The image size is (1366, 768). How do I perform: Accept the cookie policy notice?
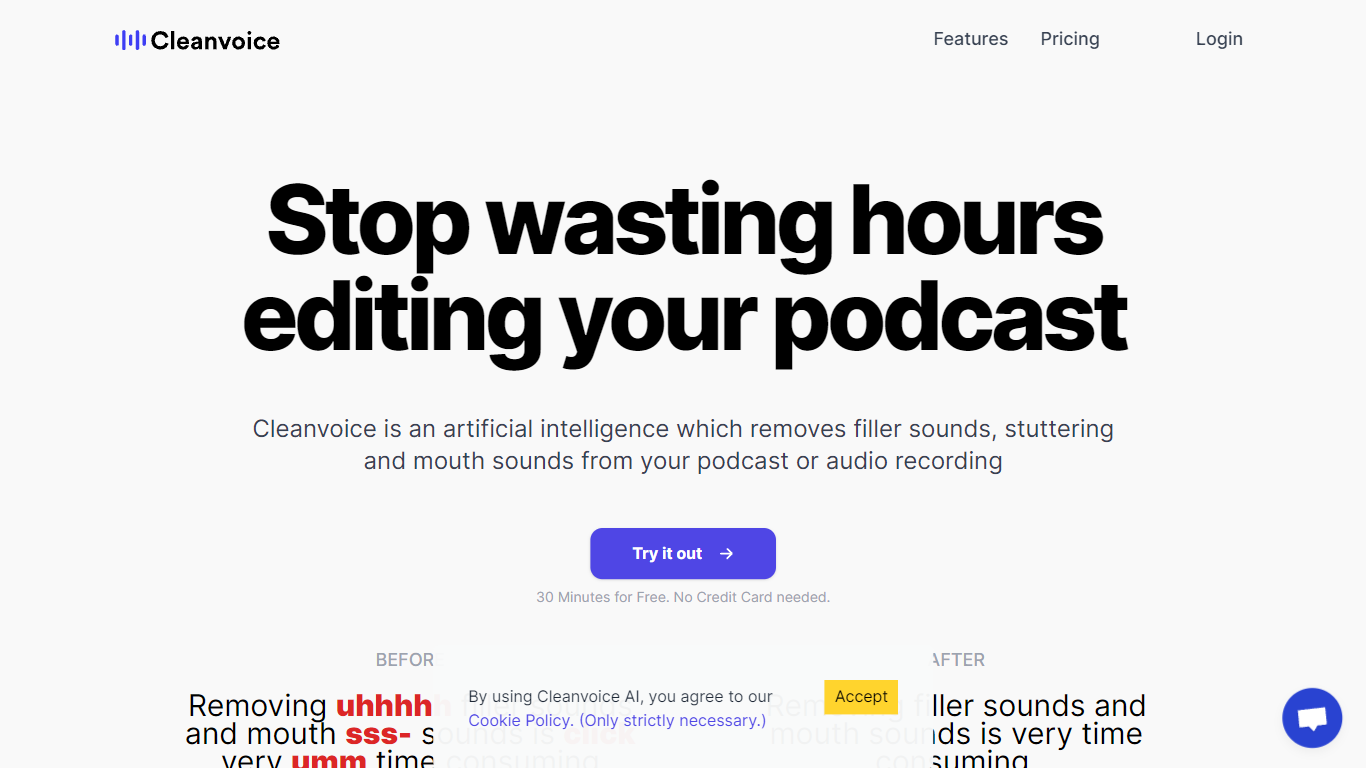click(860, 697)
